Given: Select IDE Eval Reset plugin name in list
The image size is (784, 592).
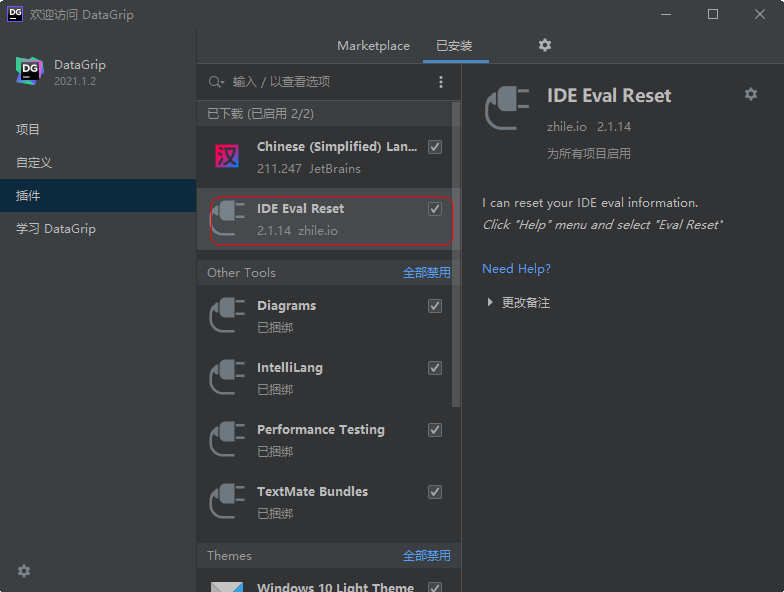Looking at the screenshot, I should click(x=300, y=208).
